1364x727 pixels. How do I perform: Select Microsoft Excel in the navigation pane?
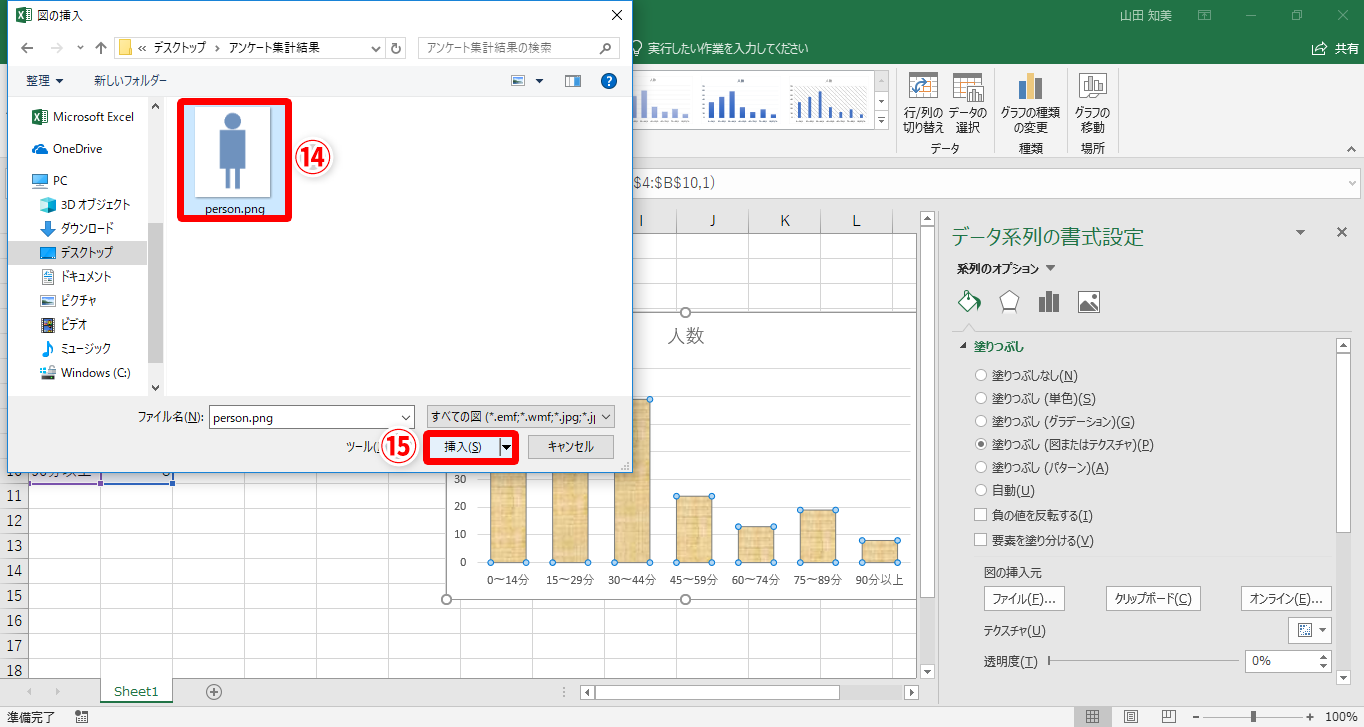pos(84,117)
